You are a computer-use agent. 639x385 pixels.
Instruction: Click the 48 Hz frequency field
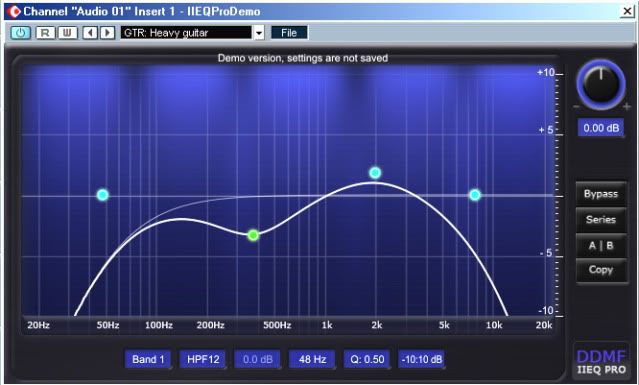click(312, 359)
